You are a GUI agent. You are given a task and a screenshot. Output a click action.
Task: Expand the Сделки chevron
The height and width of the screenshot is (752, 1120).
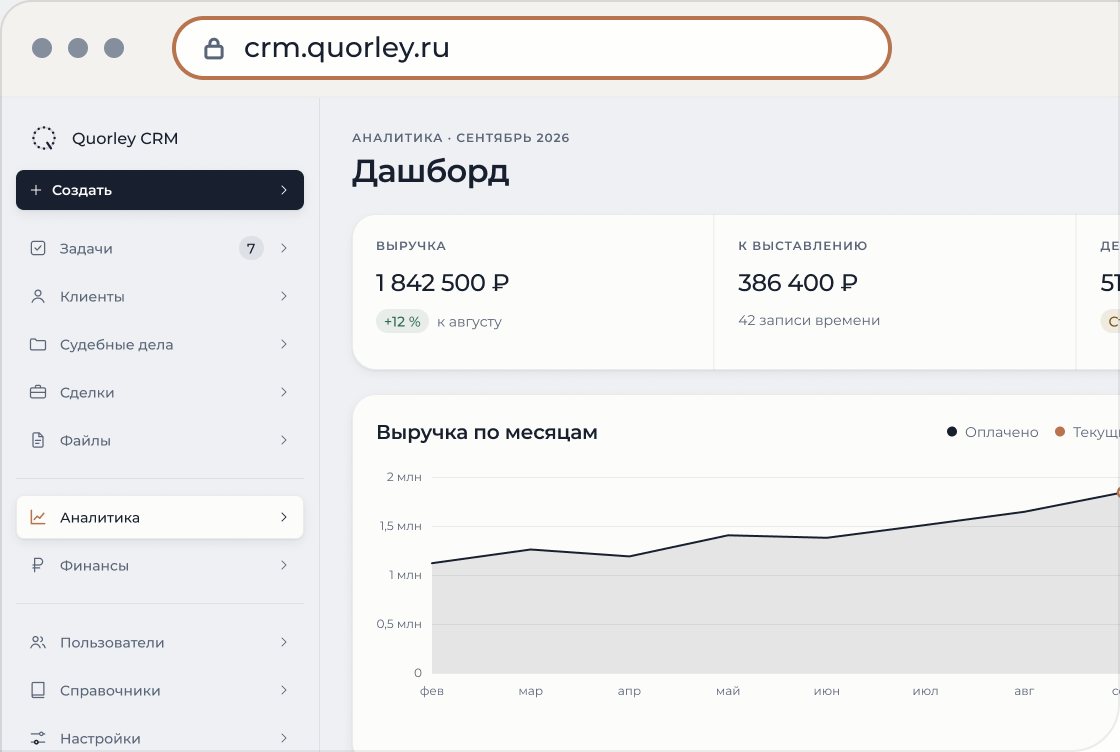[284, 392]
